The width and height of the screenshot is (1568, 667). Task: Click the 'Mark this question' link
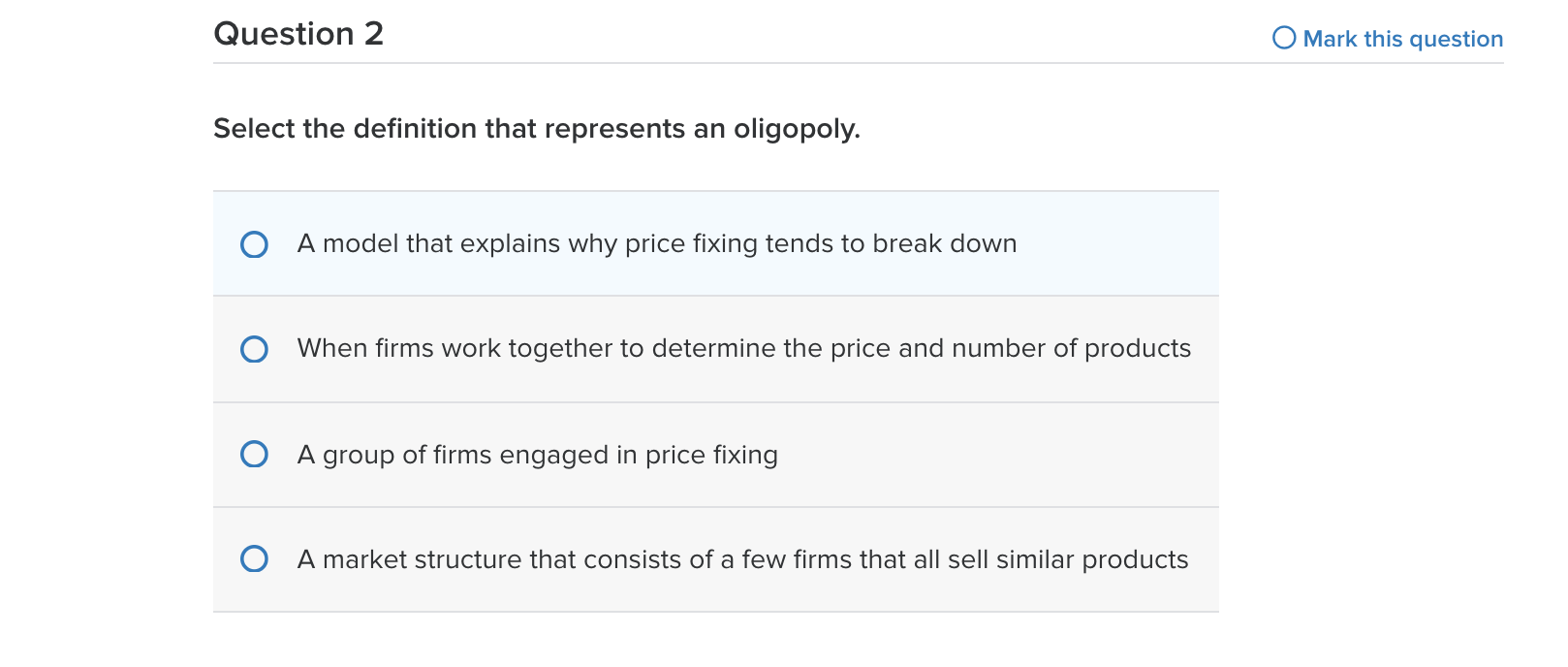pyautogui.click(x=1403, y=39)
